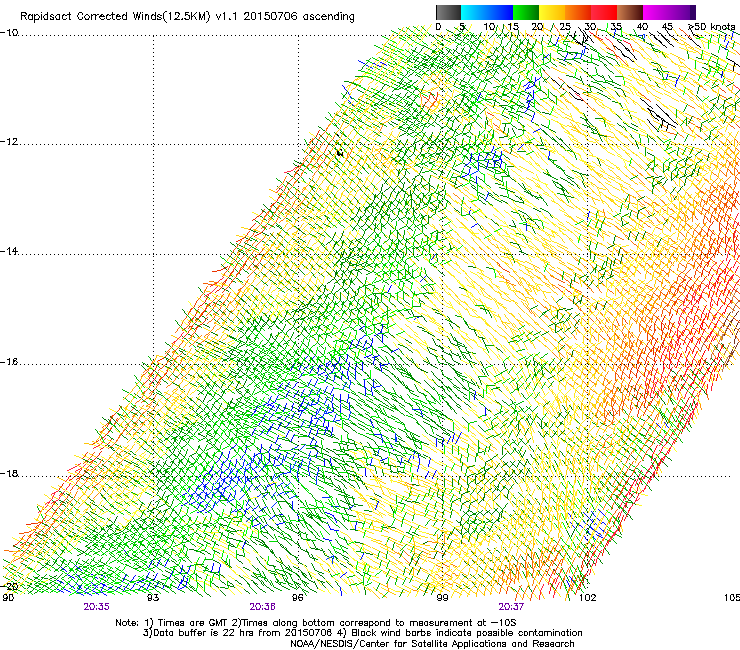Click the '10' legend tick label
Image resolution: width=740 pixels, height=650 pixels.
(x=489, y=27)
